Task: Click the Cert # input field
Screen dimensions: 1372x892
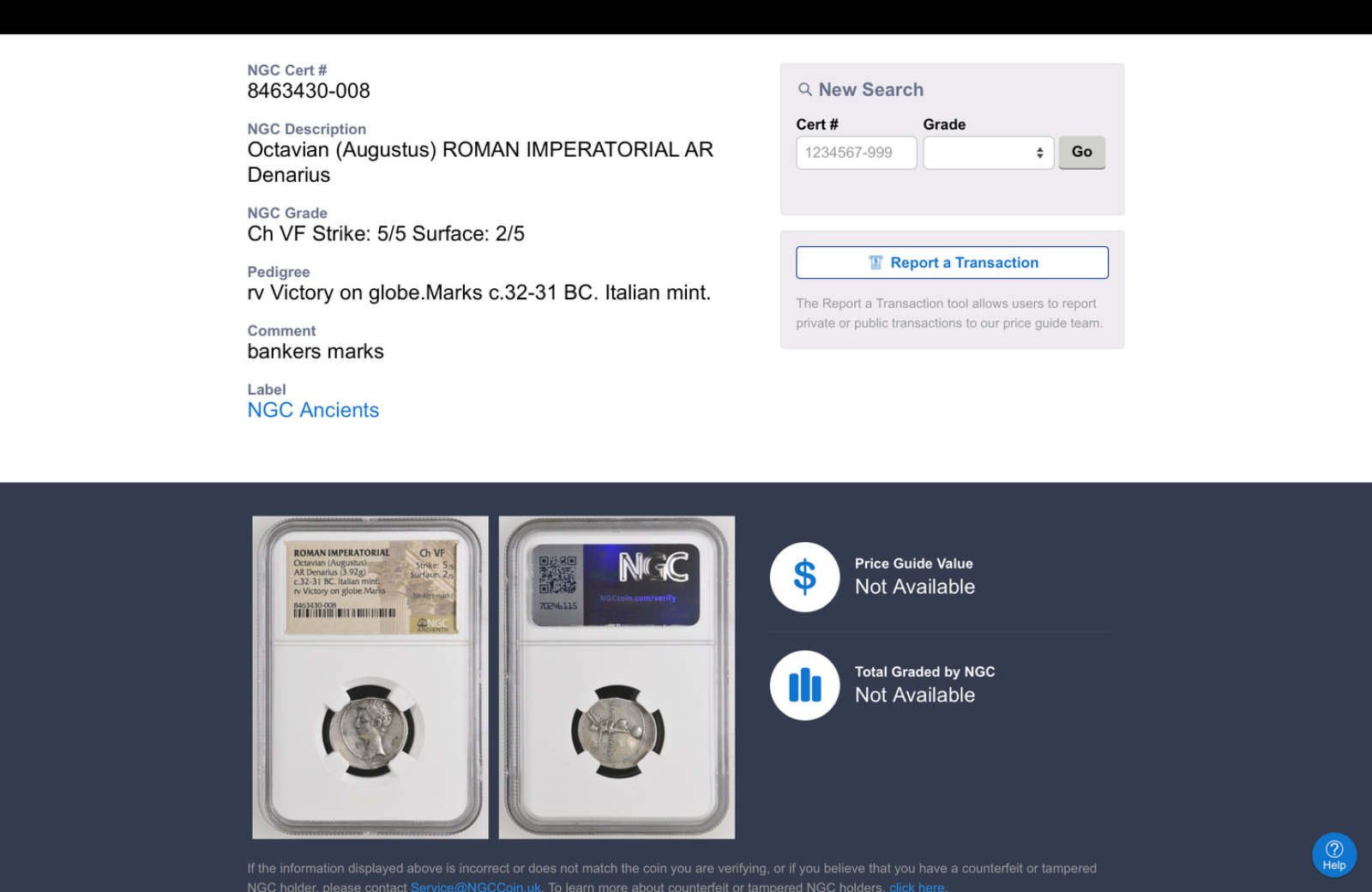Action: (857, 153)
